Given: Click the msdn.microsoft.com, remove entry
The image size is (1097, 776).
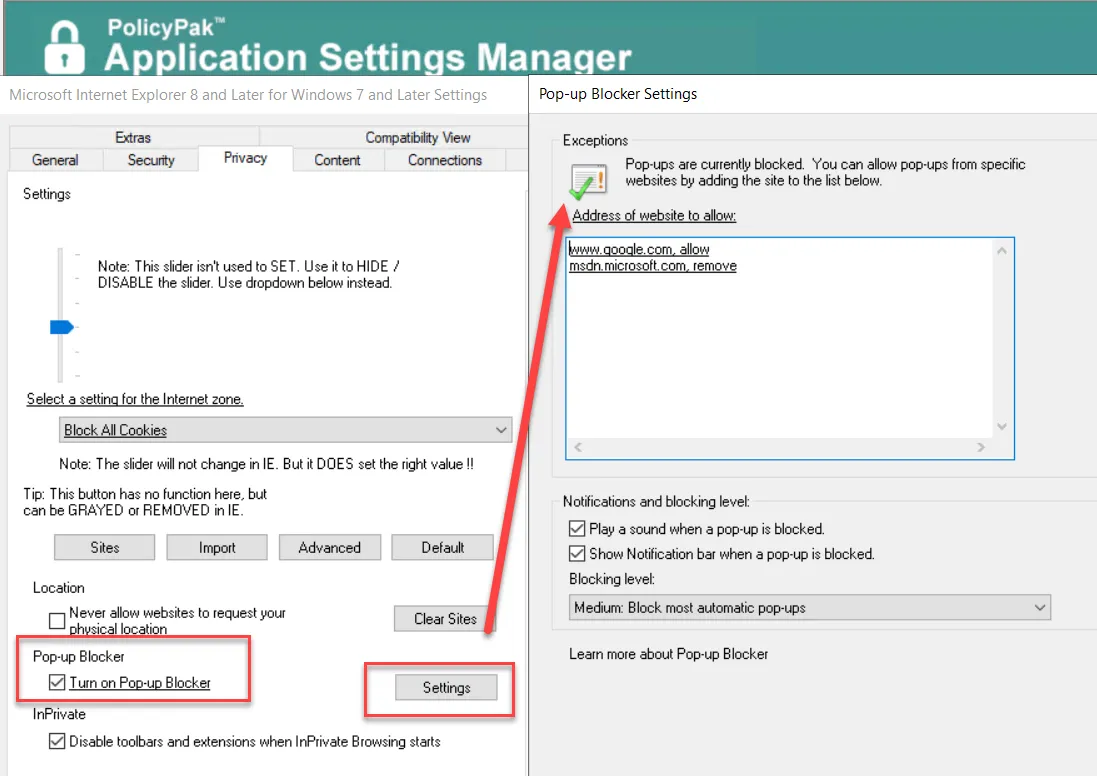Looking at the screenshot, I should coord(653,266).
